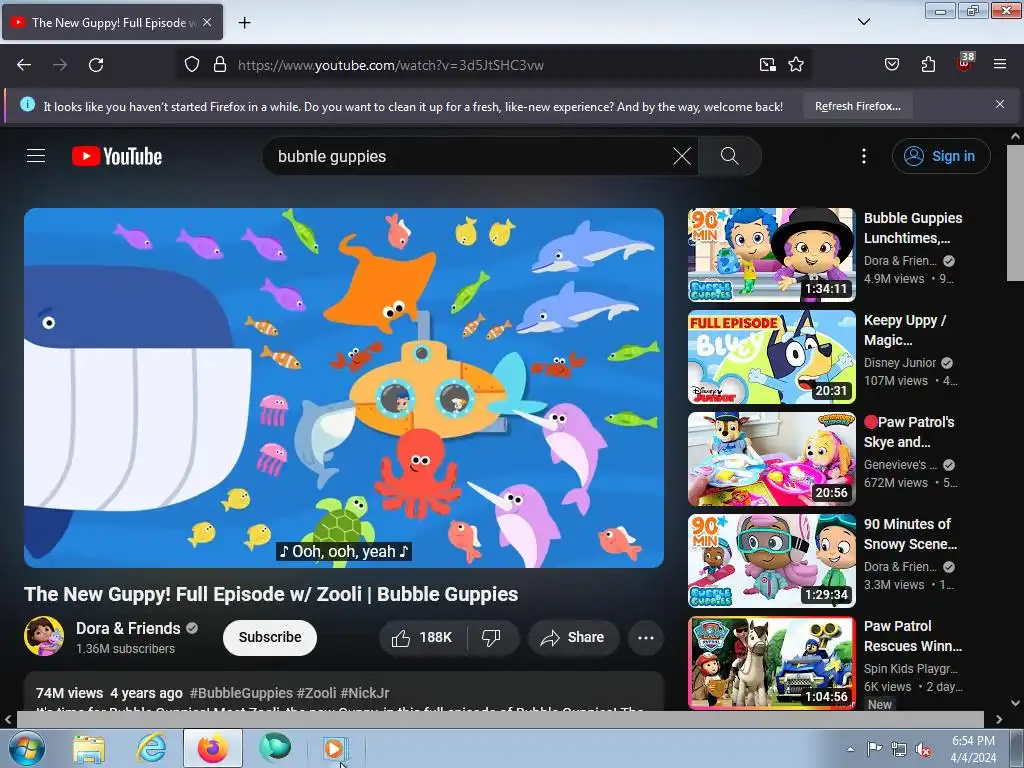Image resolution: width=1024 pixels, height=768 pixels.
Task: Open more actions ellipsis under video
Action: 645,638
